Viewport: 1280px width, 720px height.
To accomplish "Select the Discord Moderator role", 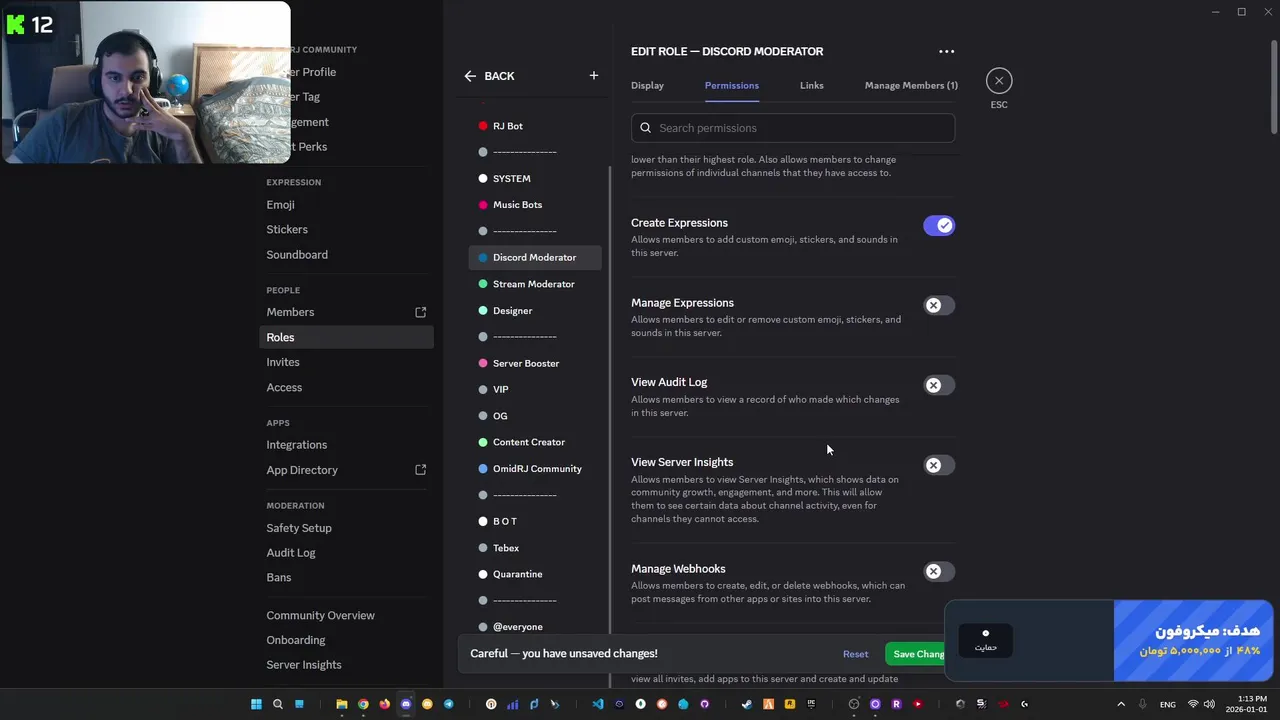I will click(535, 258).
